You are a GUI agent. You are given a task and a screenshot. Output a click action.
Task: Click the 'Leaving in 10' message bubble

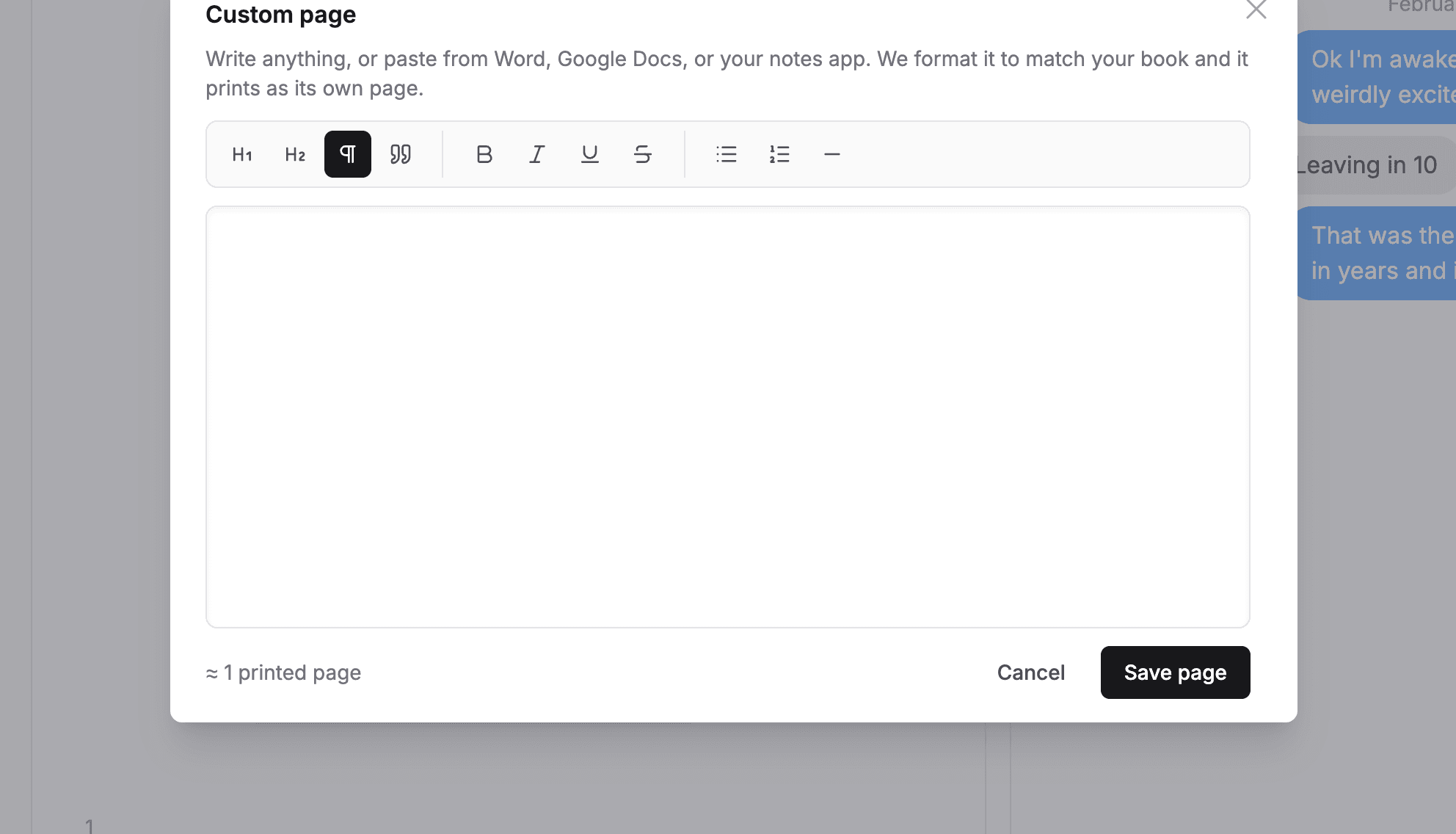[x=1377, y=165]
